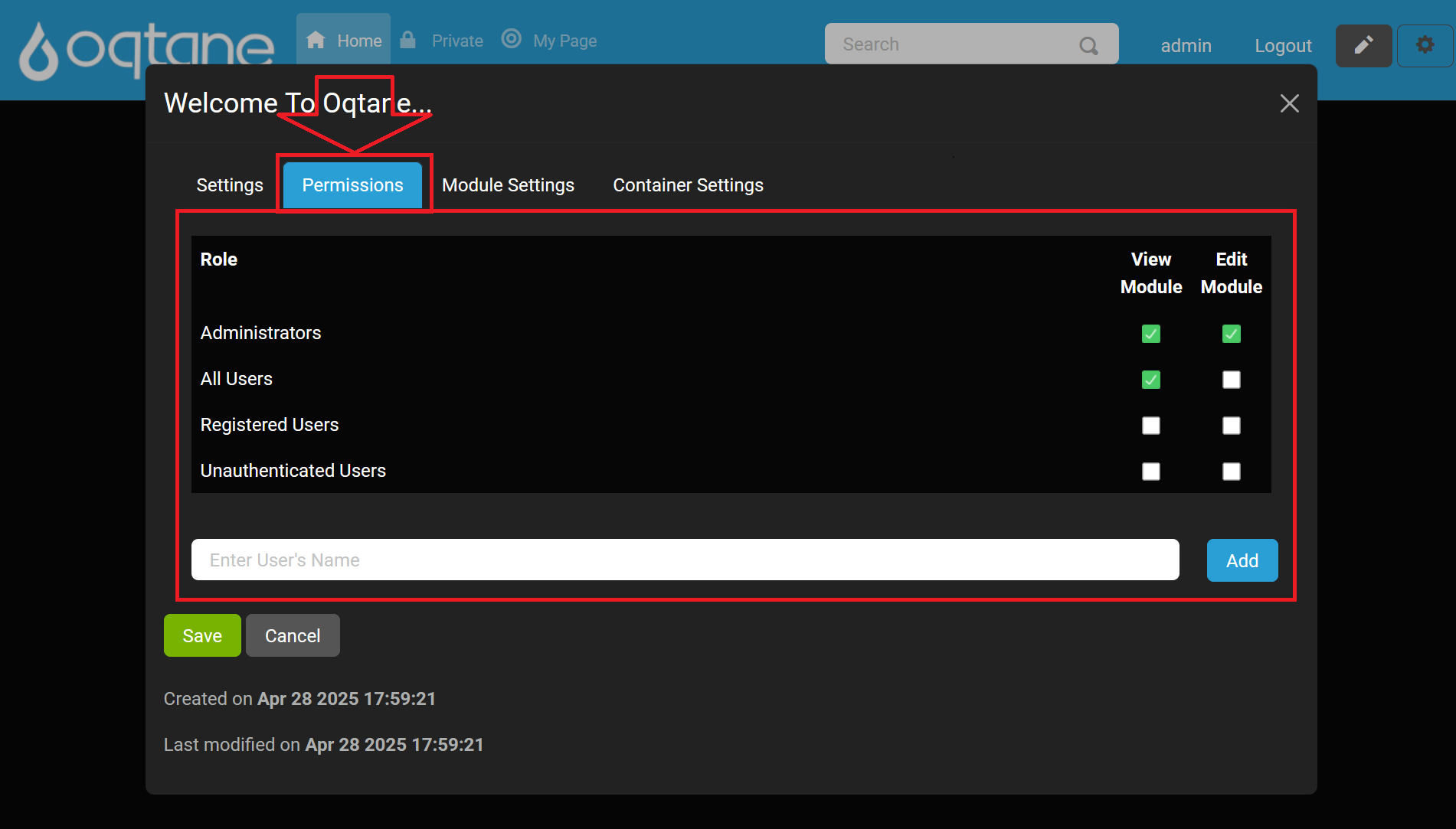
Task: Open the Container Settings tab
Action: point(688,185)
